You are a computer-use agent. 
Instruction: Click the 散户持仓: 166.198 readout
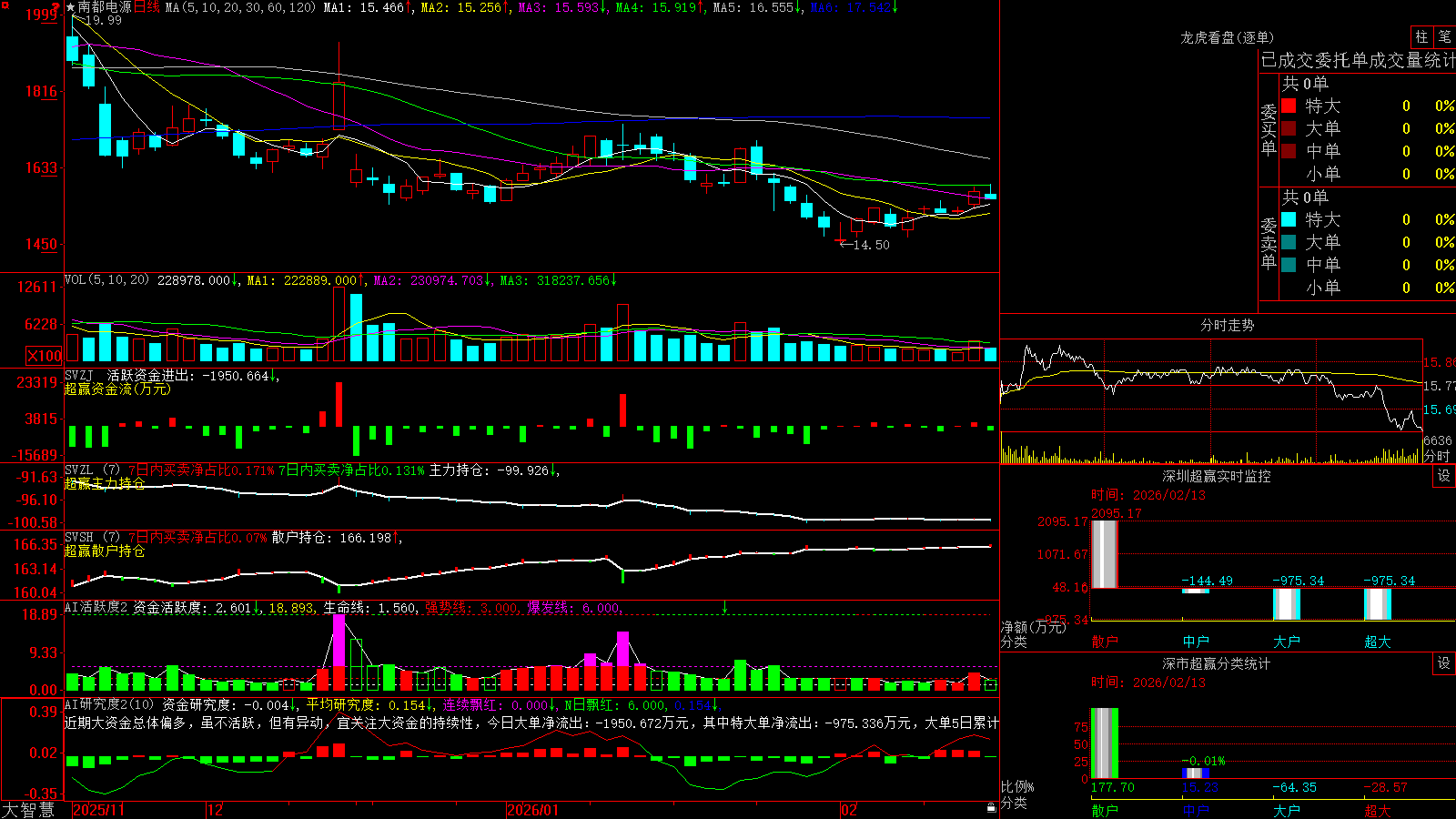(x=332, y=537)
